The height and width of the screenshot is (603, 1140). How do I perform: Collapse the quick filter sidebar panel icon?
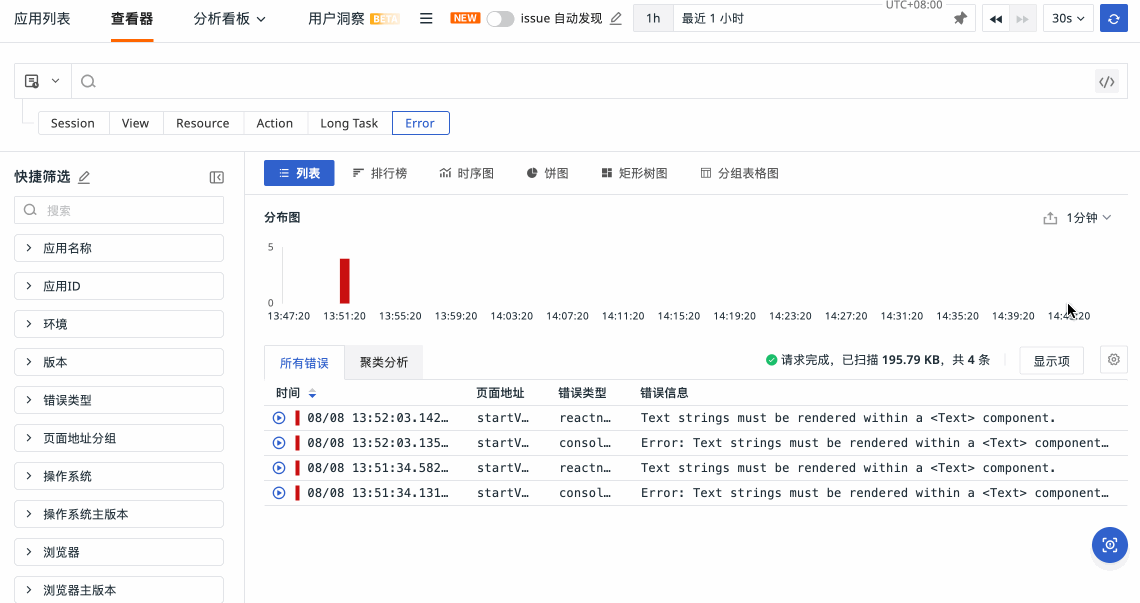(216, 177)
